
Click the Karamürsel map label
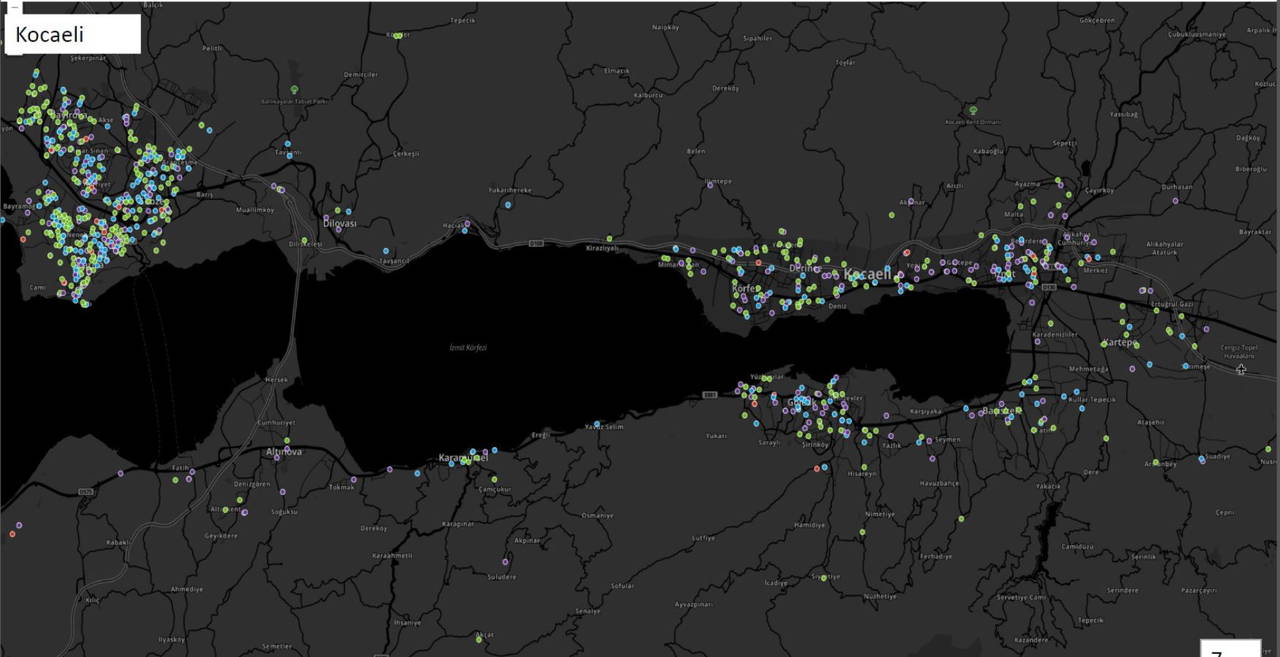462,459
